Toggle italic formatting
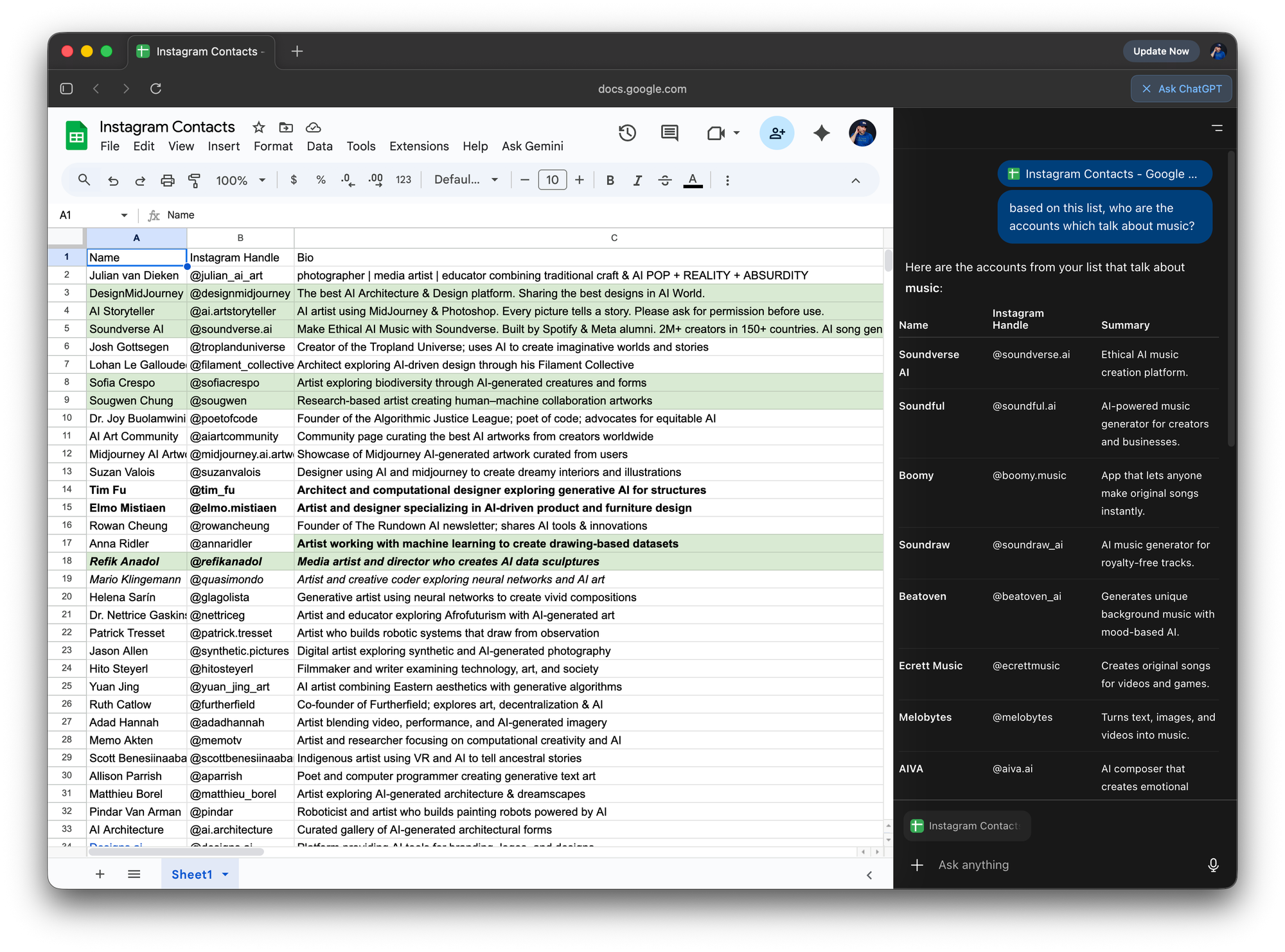This screenshot has height=952, width=1285. 637,181
